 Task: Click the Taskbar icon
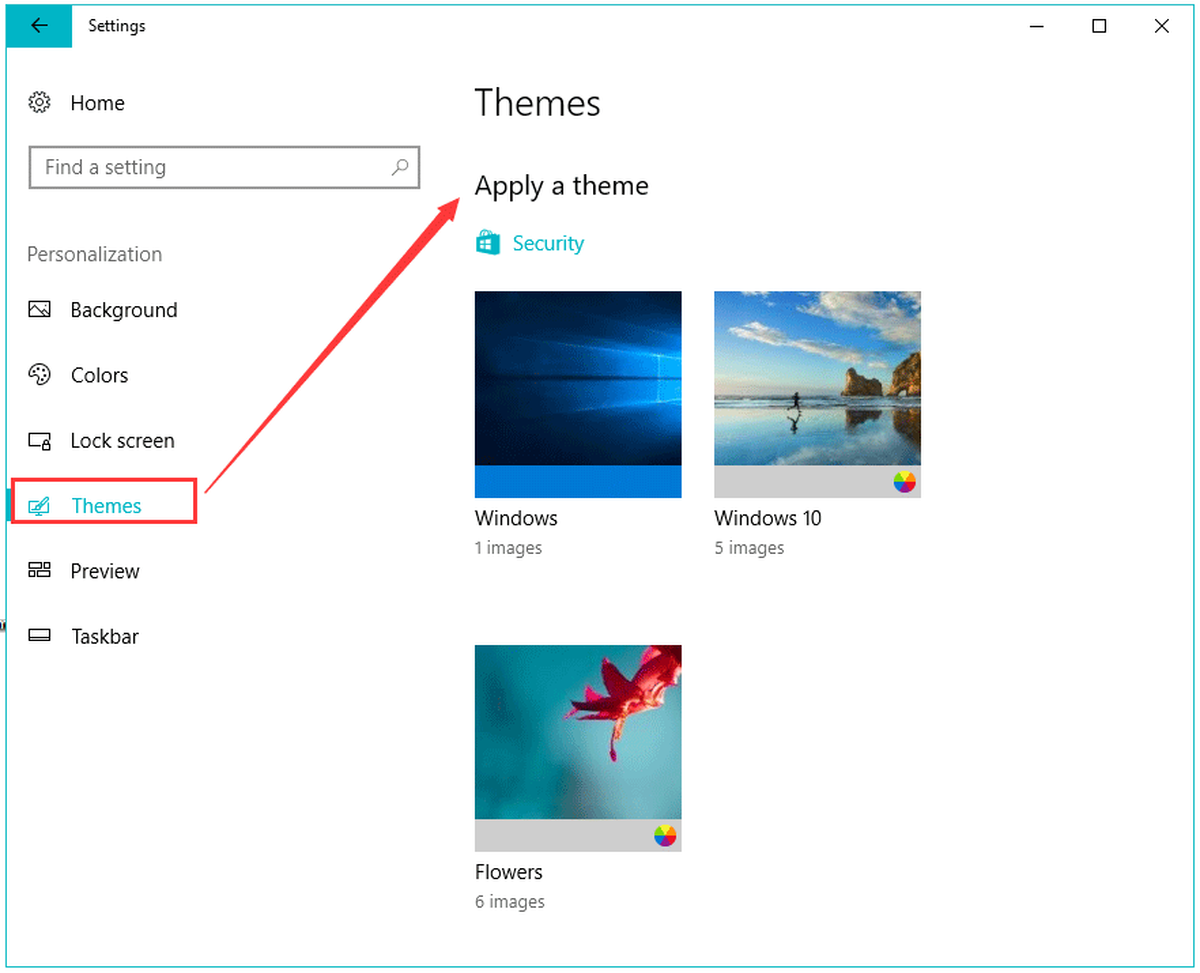pos(39,636)
